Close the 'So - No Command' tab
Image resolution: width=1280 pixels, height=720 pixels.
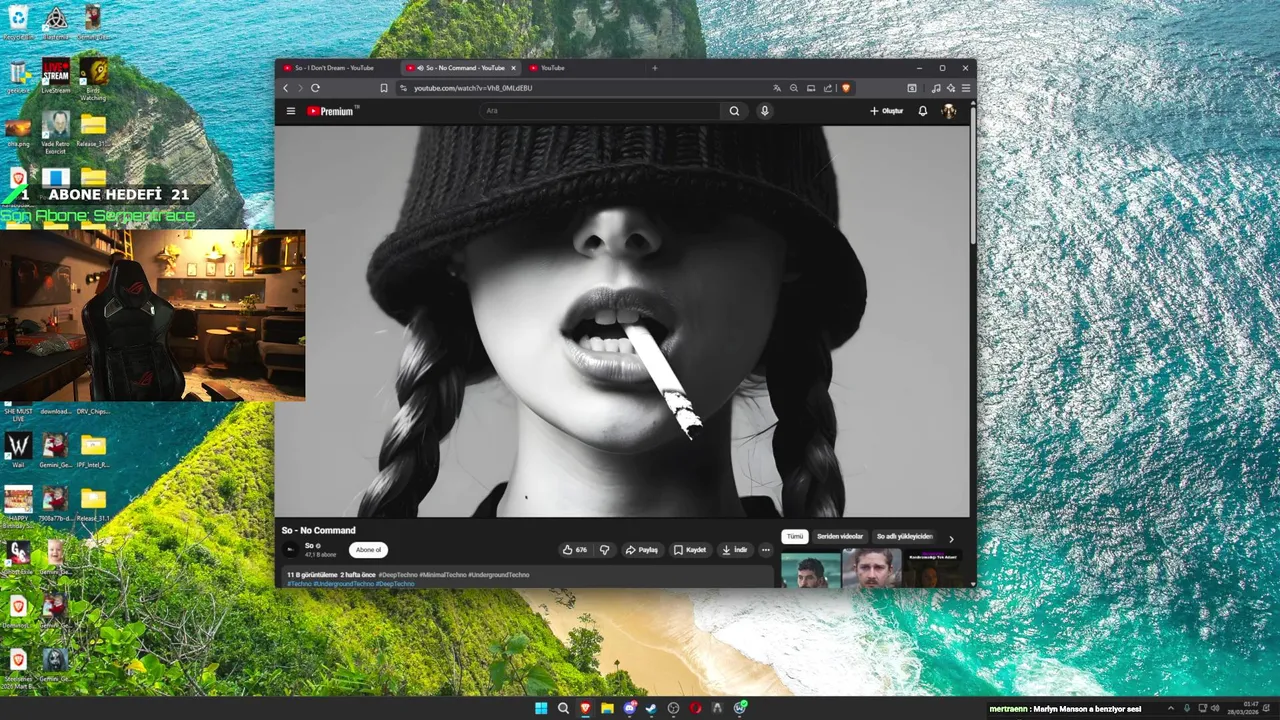pos(514,68)
